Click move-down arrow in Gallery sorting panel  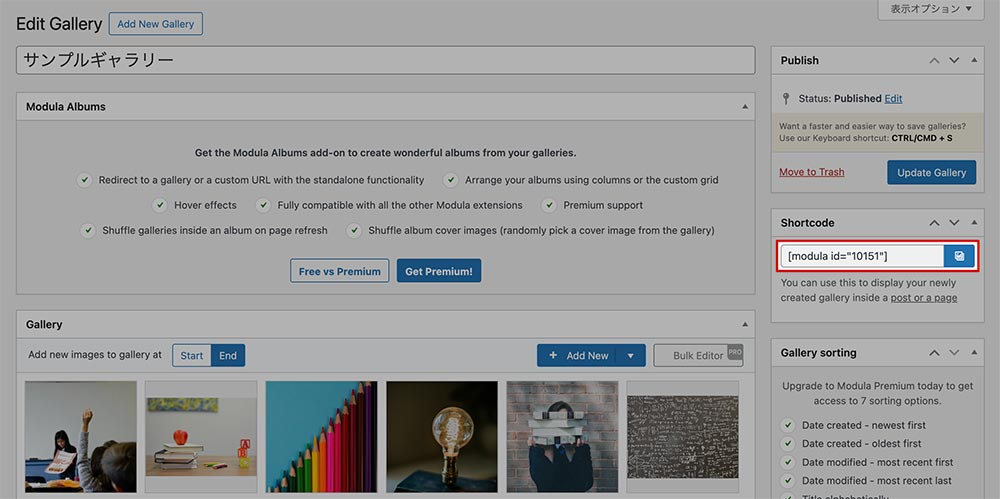click(x=954, y=353)
